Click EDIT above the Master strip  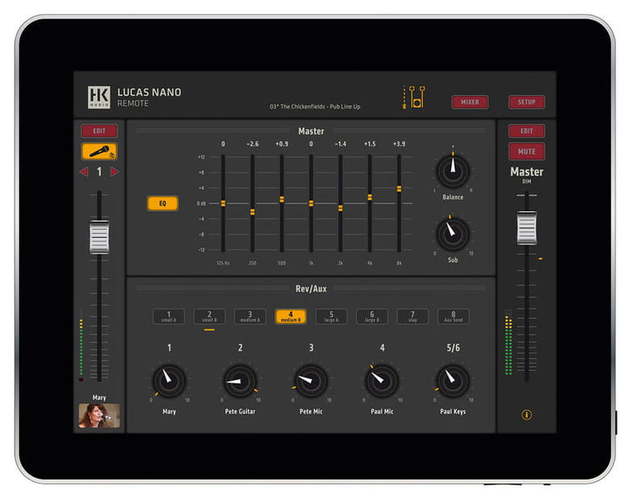(526, 131)
